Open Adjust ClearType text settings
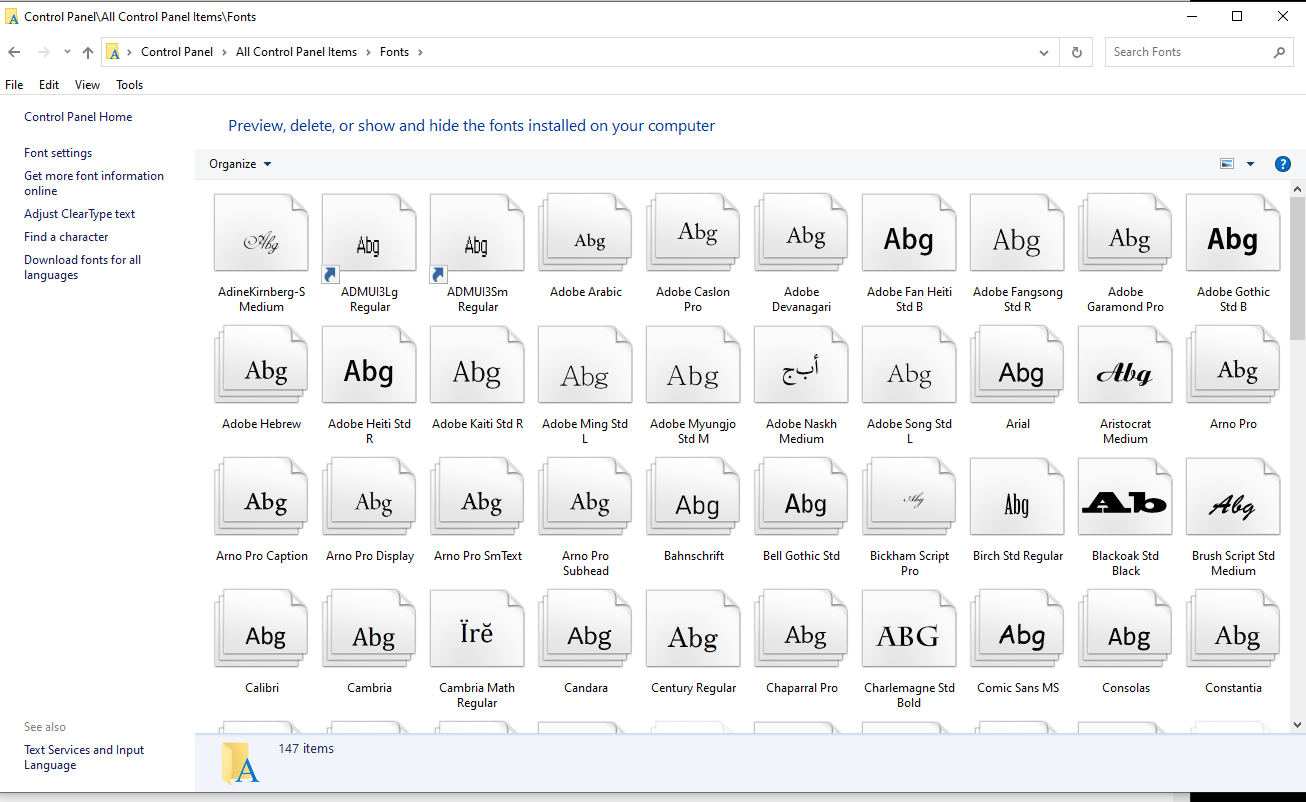The image size is (1306, 802). pyautogui.click(x=79, y=213)
